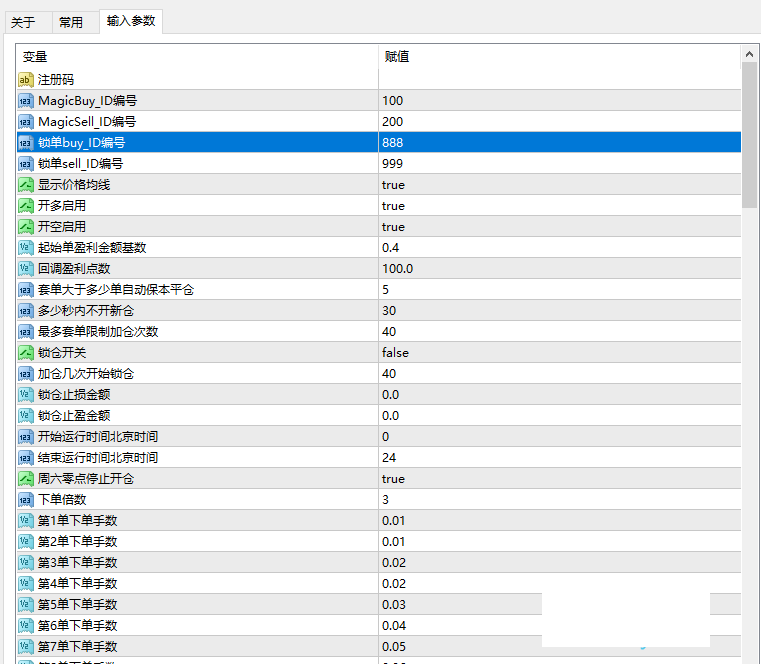Click the integer icon next to MagicBuy_ID编号
Screen dimensions: 761x664
(x=26, y=100)
